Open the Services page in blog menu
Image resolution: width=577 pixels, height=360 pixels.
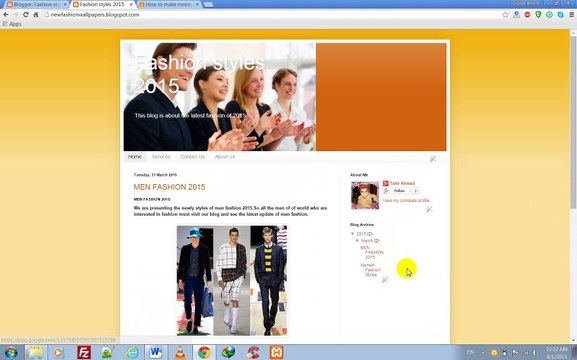tap(161, 157)
